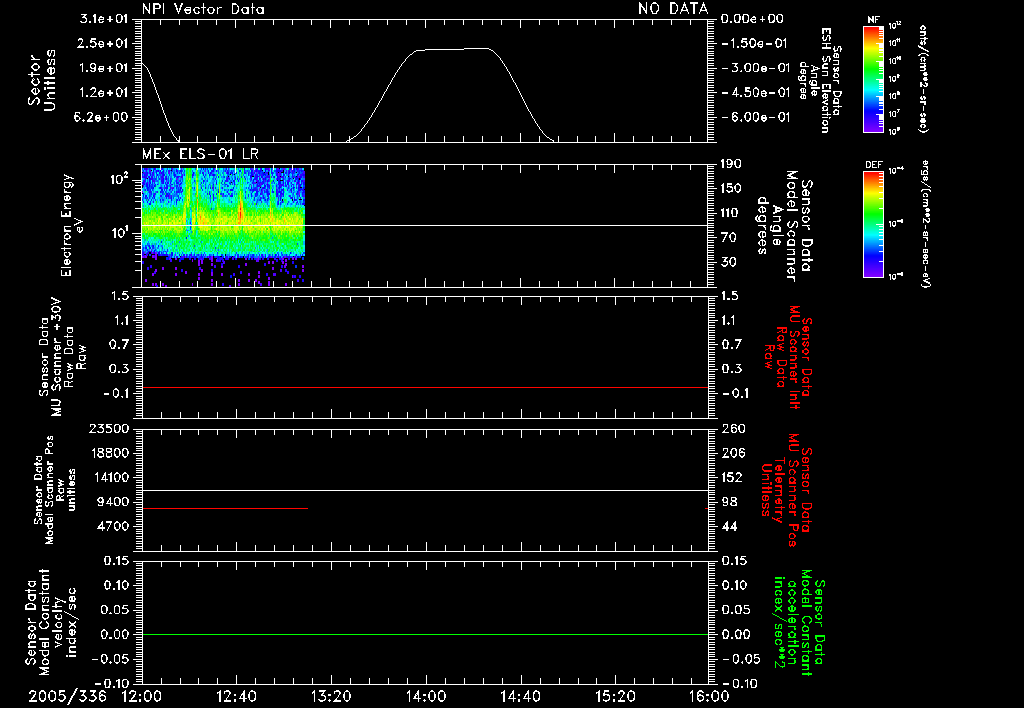The image size is (1024, 708).
Task: Click the Model Scanner Angle degrees label
Action: [785, 226]
